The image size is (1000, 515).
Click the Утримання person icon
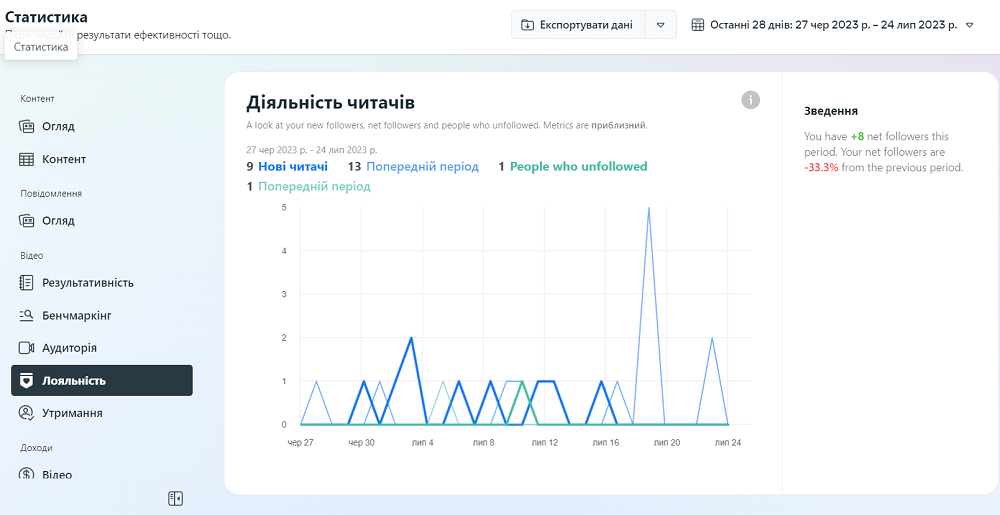pos(27,413)
